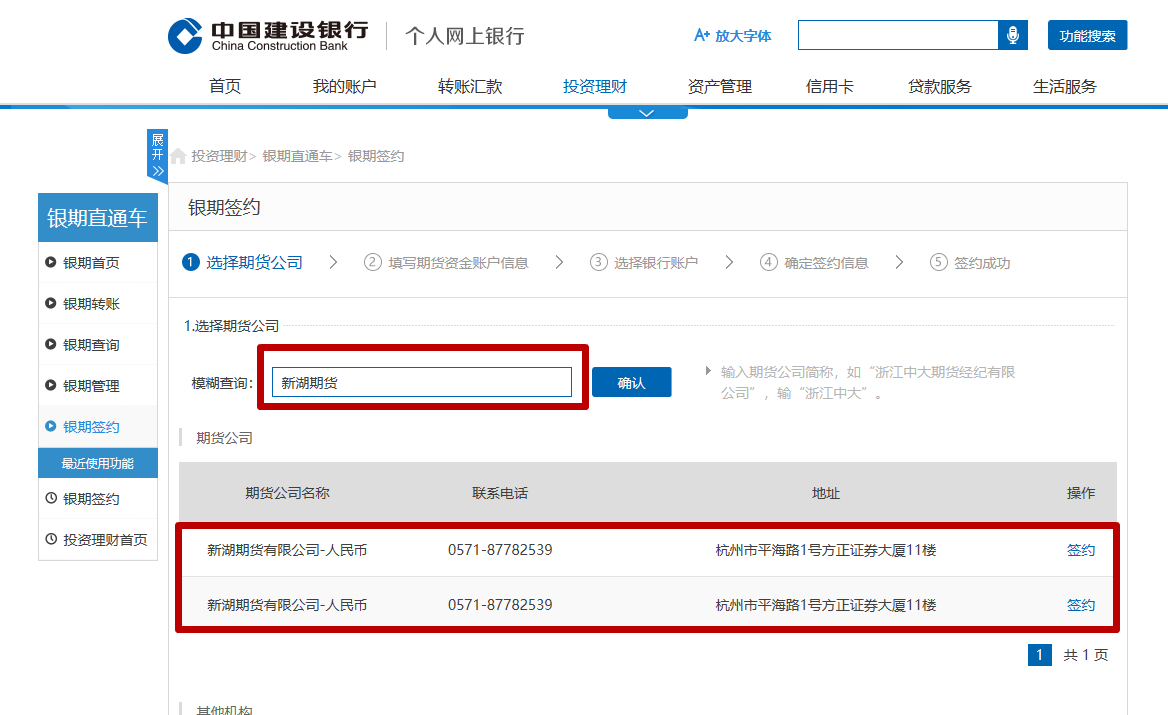Open the 信用卡 menu
1168x715 pixels.
(x=829, y=86)
